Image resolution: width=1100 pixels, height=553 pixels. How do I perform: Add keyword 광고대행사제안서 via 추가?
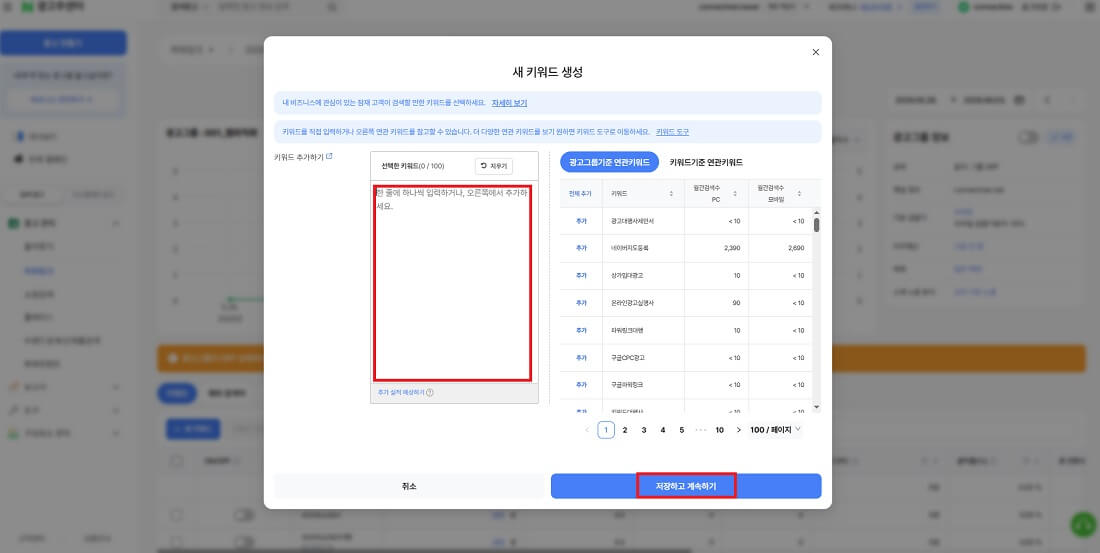coord(581,221)
